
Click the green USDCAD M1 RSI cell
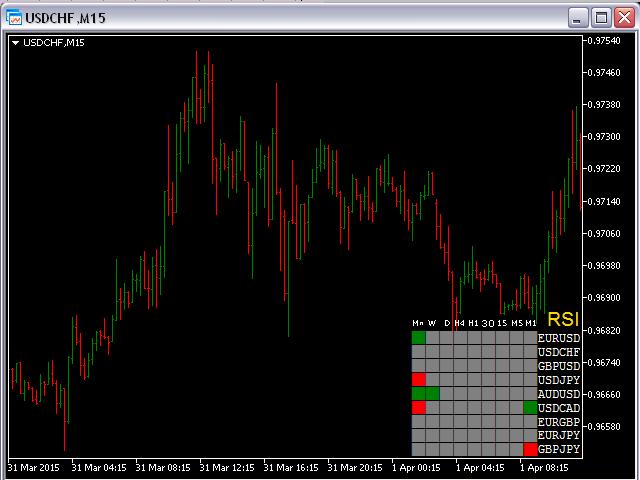pos(530,408)
